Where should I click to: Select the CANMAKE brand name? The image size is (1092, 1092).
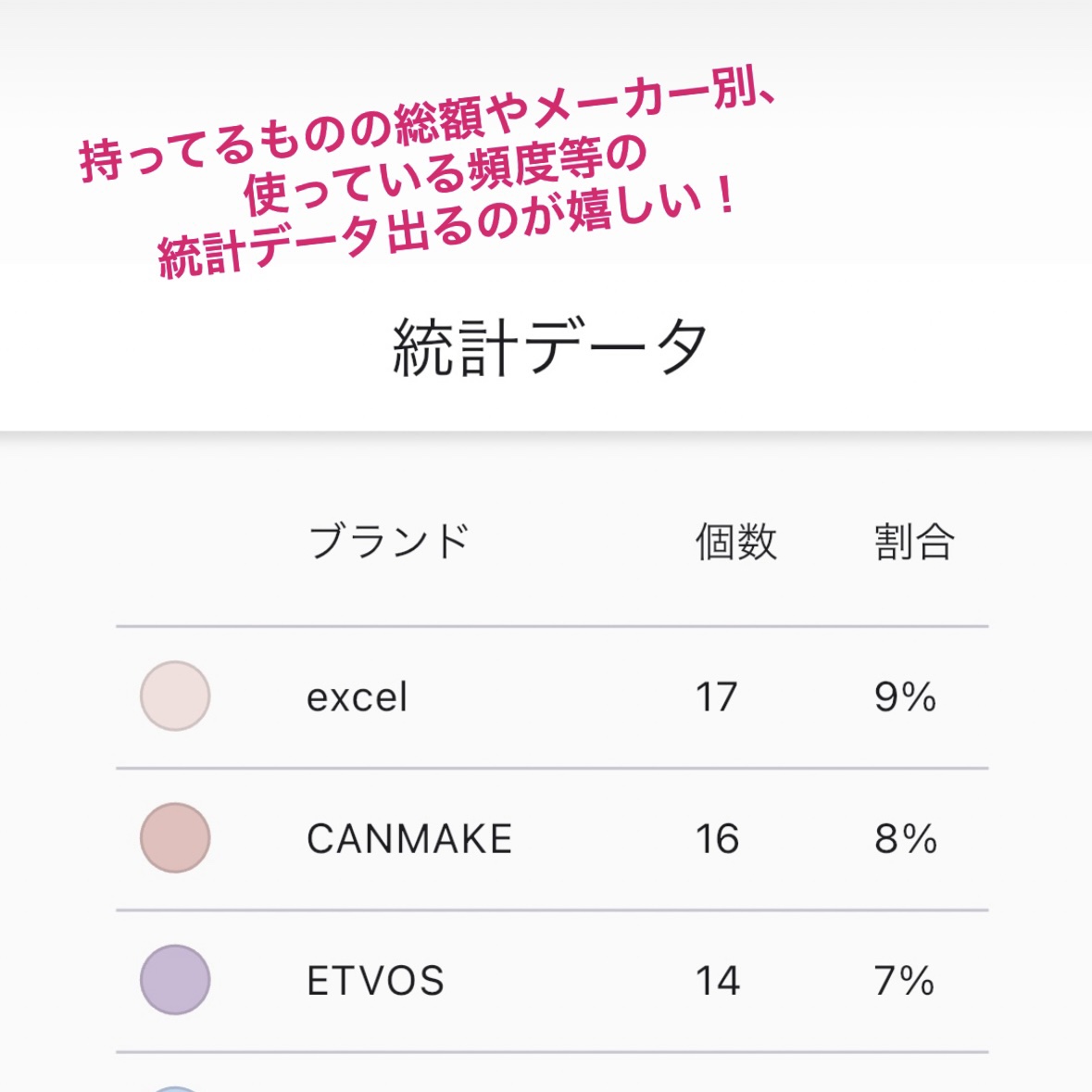click(409, 839)
